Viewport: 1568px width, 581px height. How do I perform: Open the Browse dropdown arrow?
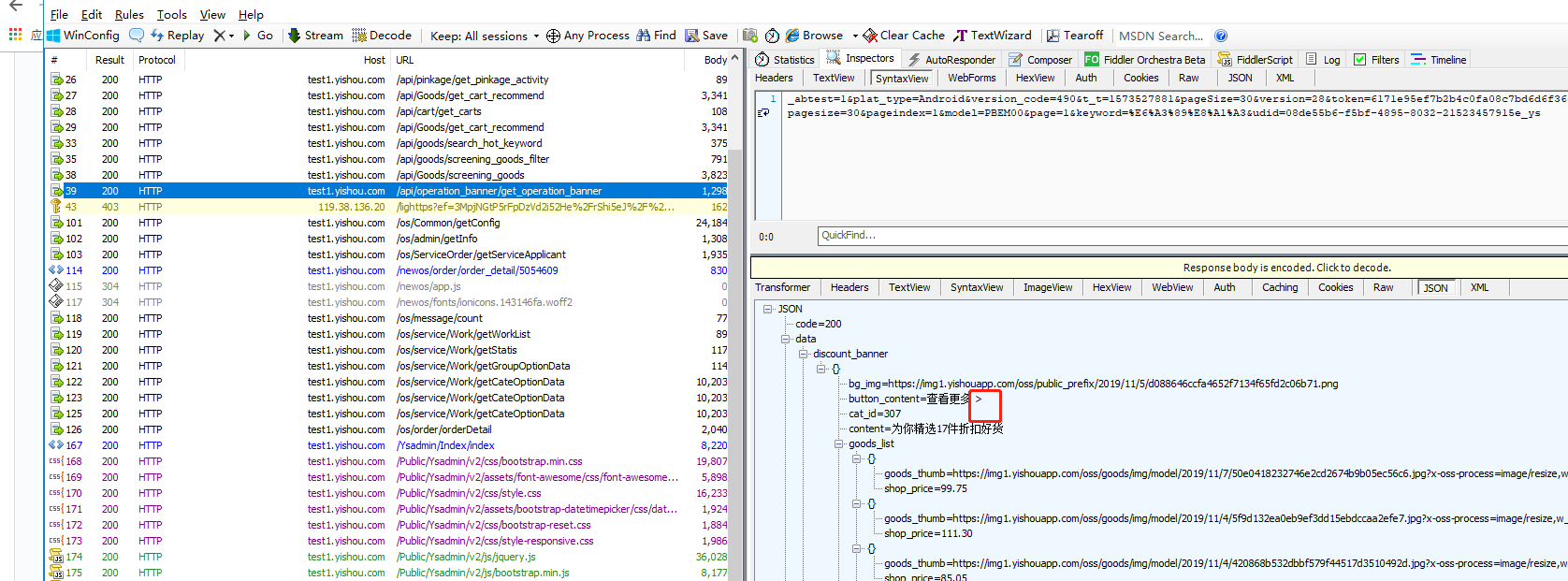855,36
